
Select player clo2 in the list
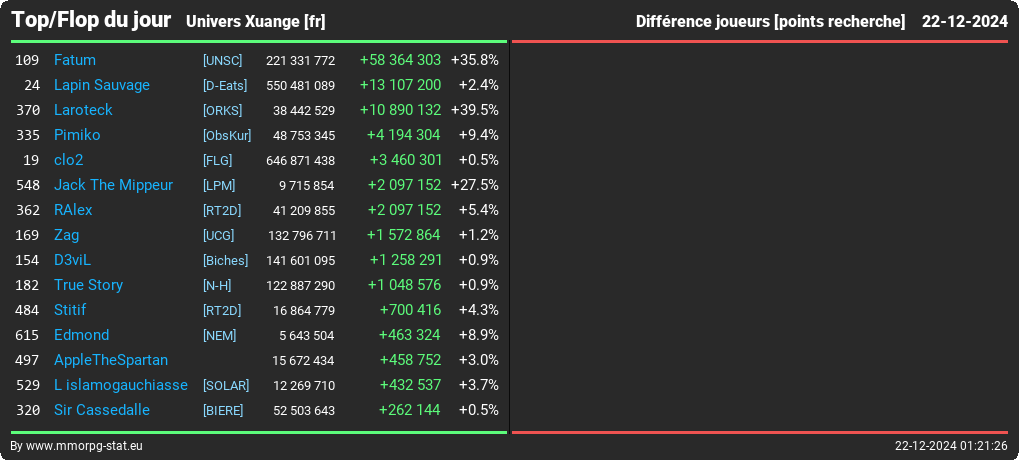pyautogui.click(x=69, y=160)
